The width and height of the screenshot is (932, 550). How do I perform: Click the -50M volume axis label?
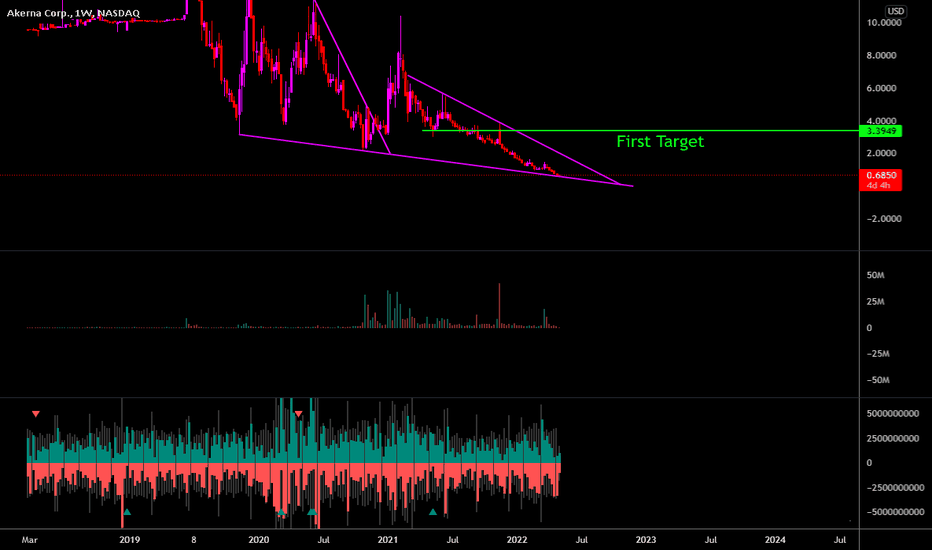point(877,380)
